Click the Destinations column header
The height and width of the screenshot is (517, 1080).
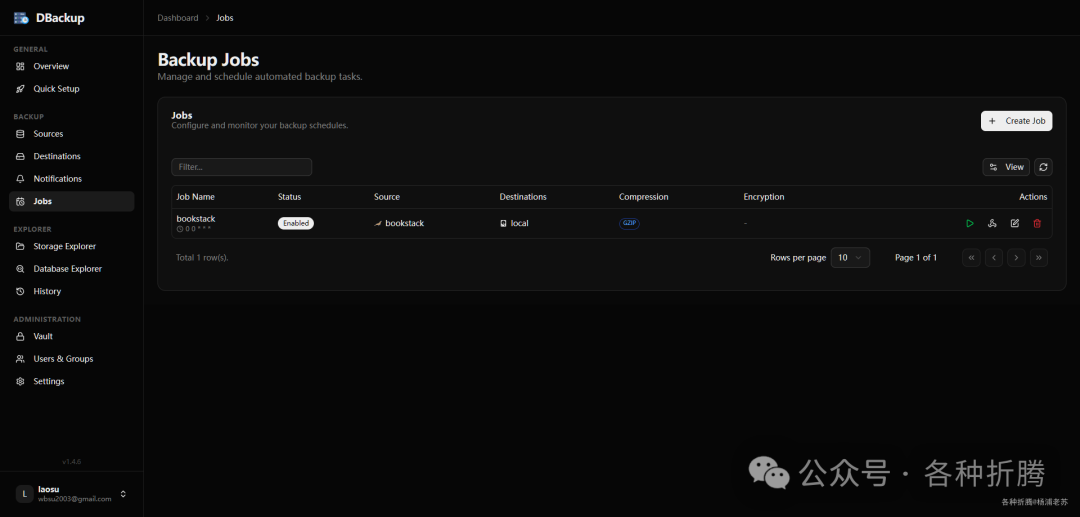(523, 197)
